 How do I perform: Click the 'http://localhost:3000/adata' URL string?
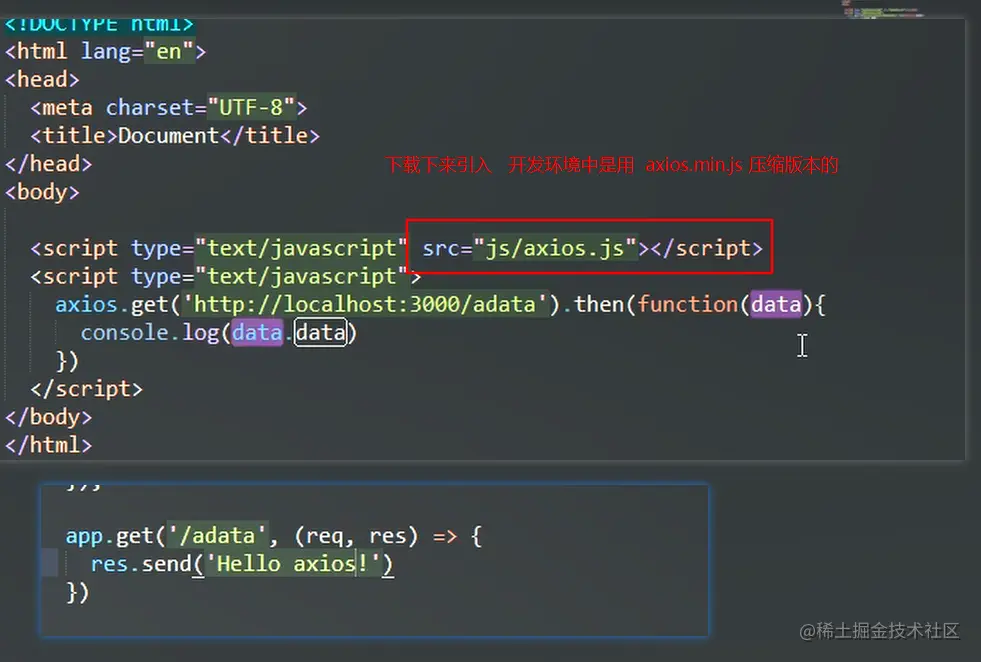click(x=365, y=305)
